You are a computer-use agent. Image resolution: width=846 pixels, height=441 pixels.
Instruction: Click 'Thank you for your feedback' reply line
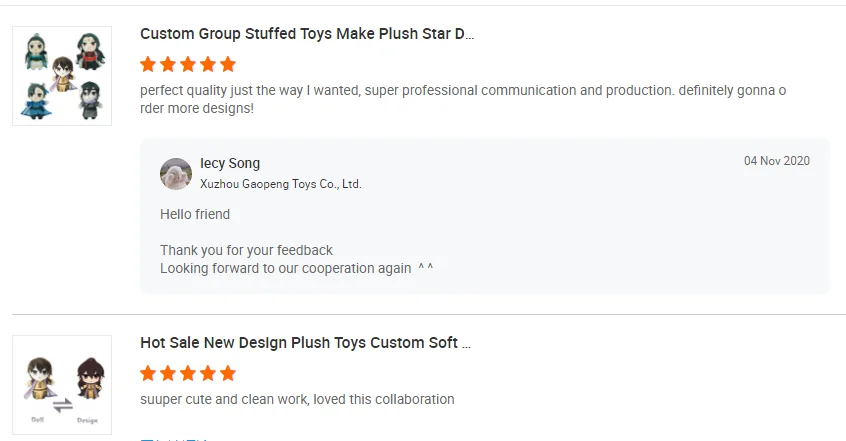(x=246, y=250)
